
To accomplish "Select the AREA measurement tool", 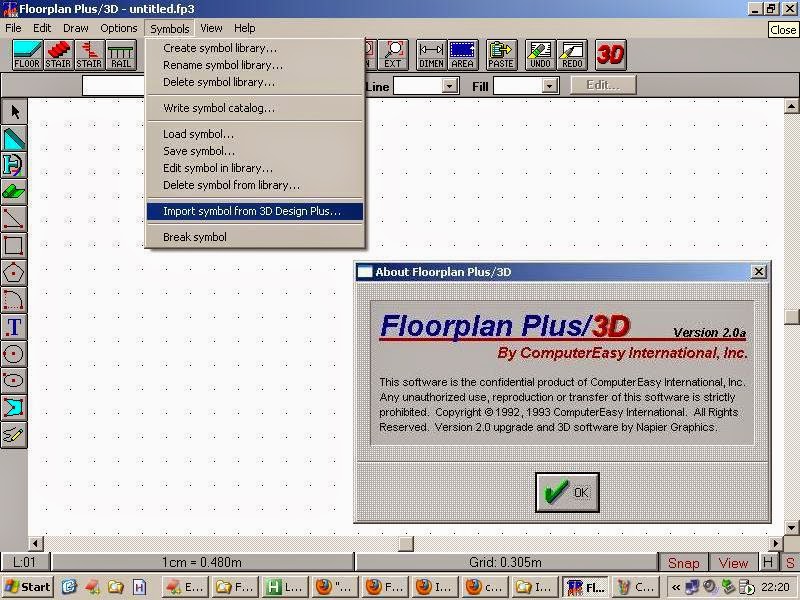I will click(463, 55).
